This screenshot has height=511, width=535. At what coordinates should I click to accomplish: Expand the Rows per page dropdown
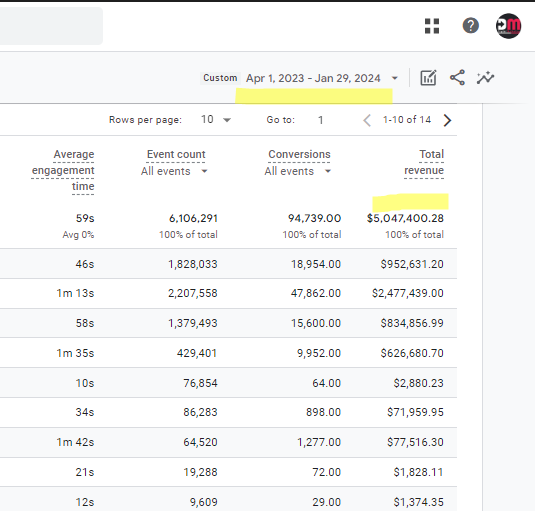coord(216,120)
